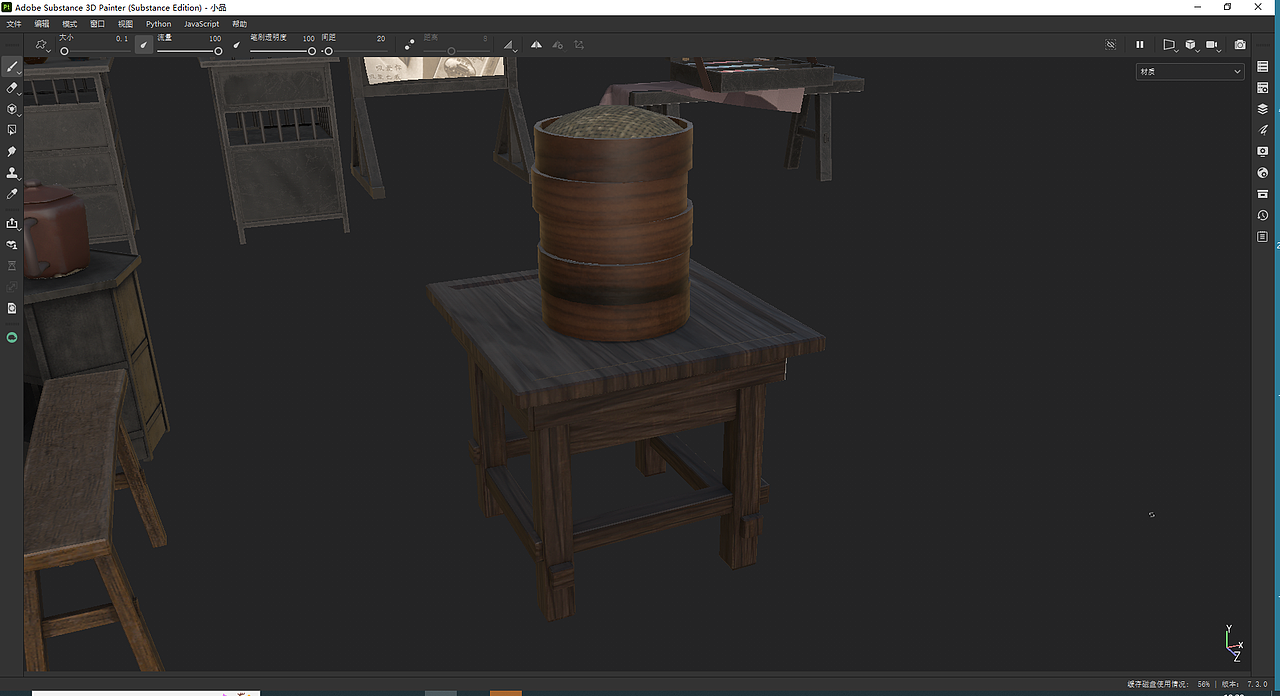This screenshot has height=696, width=1280.
Task: Click the Substance 3D Painter title icon
Action: click(7, 7)
